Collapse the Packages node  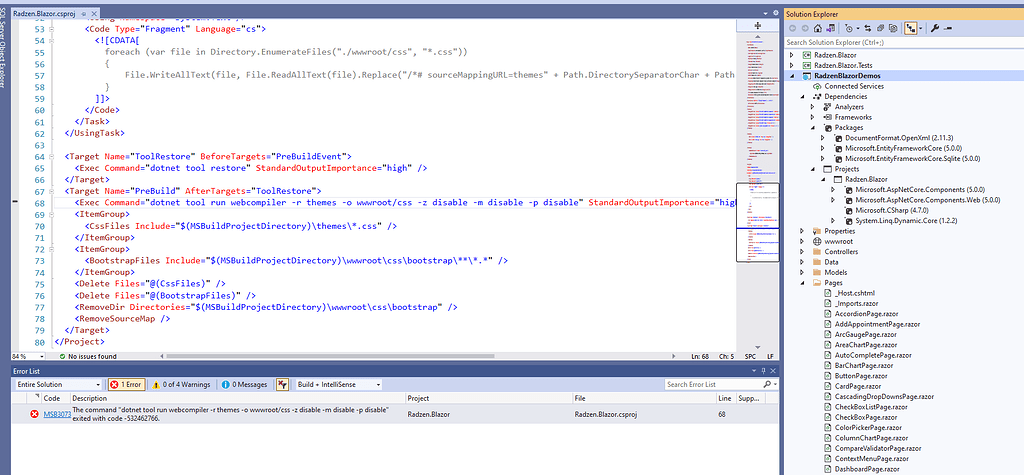[813, 127]
